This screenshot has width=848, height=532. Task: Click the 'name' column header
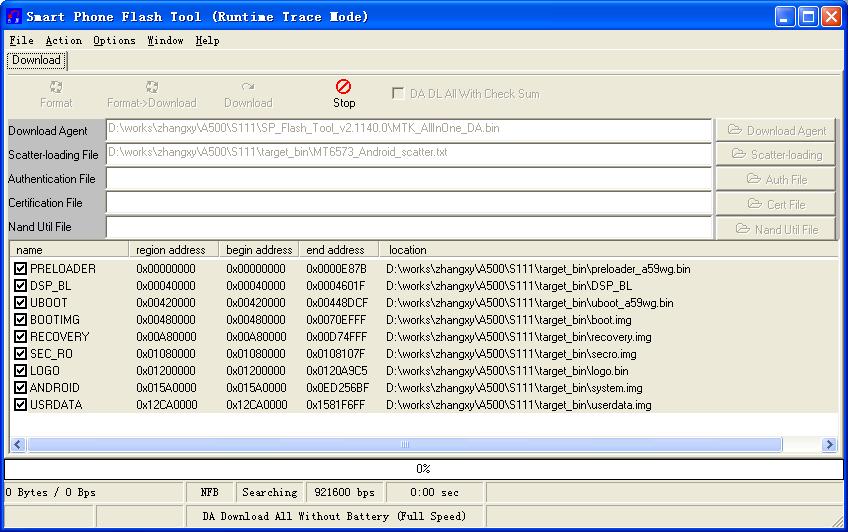[69, 250]
